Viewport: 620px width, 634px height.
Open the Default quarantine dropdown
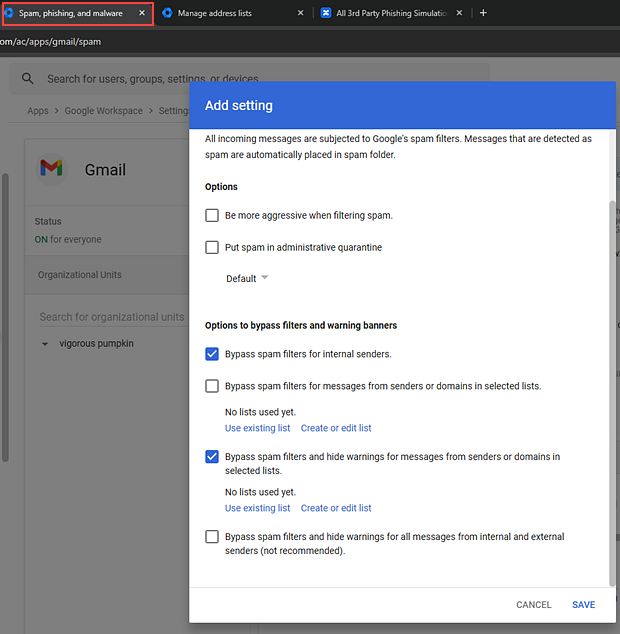coord(247,279)
